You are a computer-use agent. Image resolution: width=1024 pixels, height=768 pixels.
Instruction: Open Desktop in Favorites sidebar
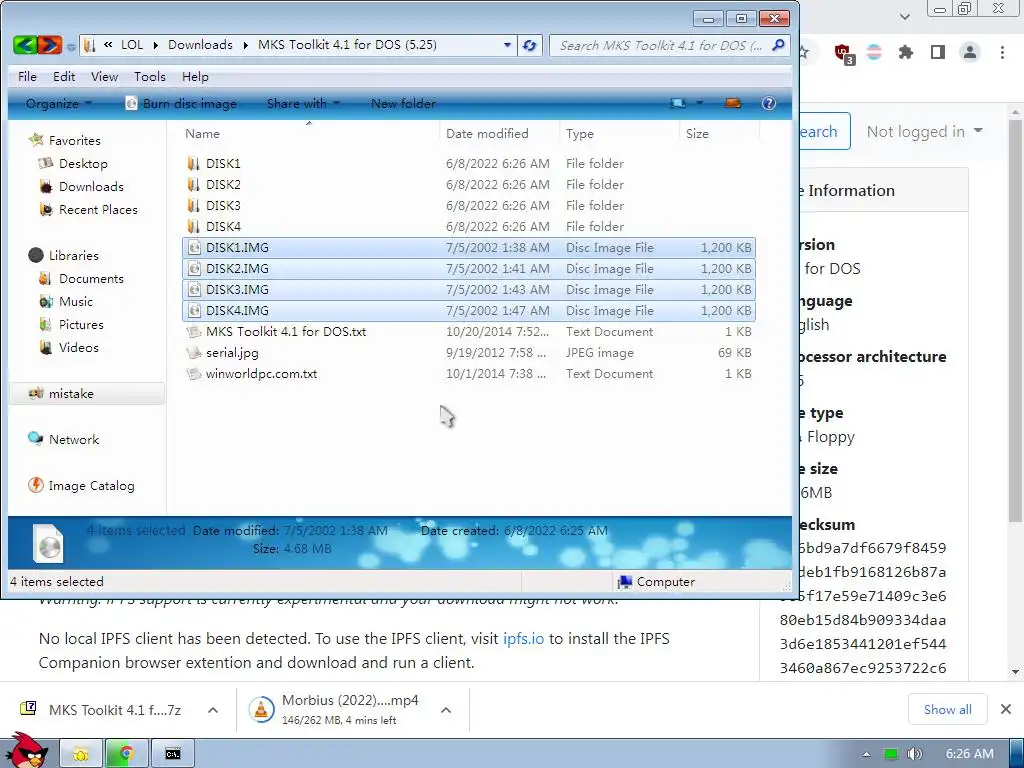pos(83,163)
